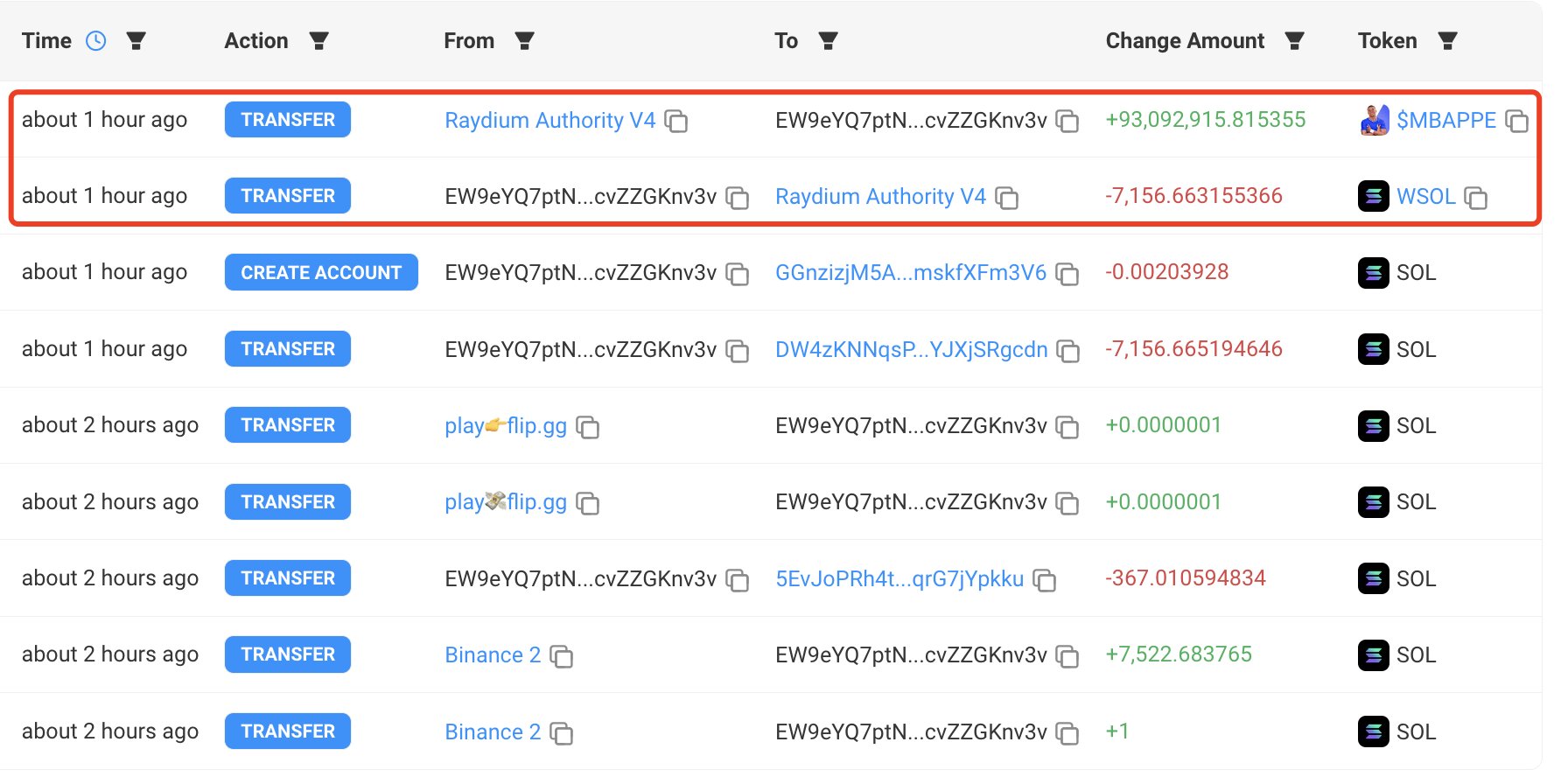The image size is (1568, 777).
Task: Click the Token column filter funnel
Action: (1447, 41)
